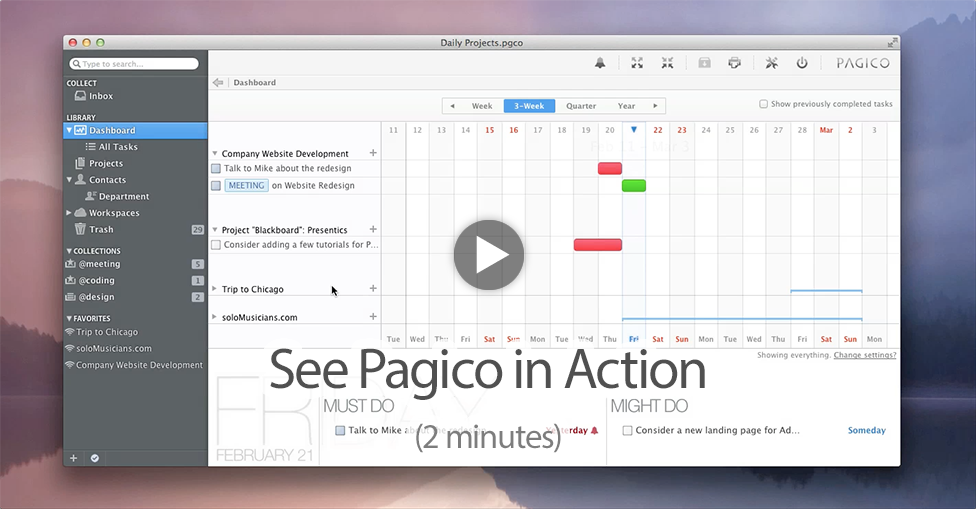Click the Pagico logo
This screenshot has width=976, height=509.
[x=863, y=63]
